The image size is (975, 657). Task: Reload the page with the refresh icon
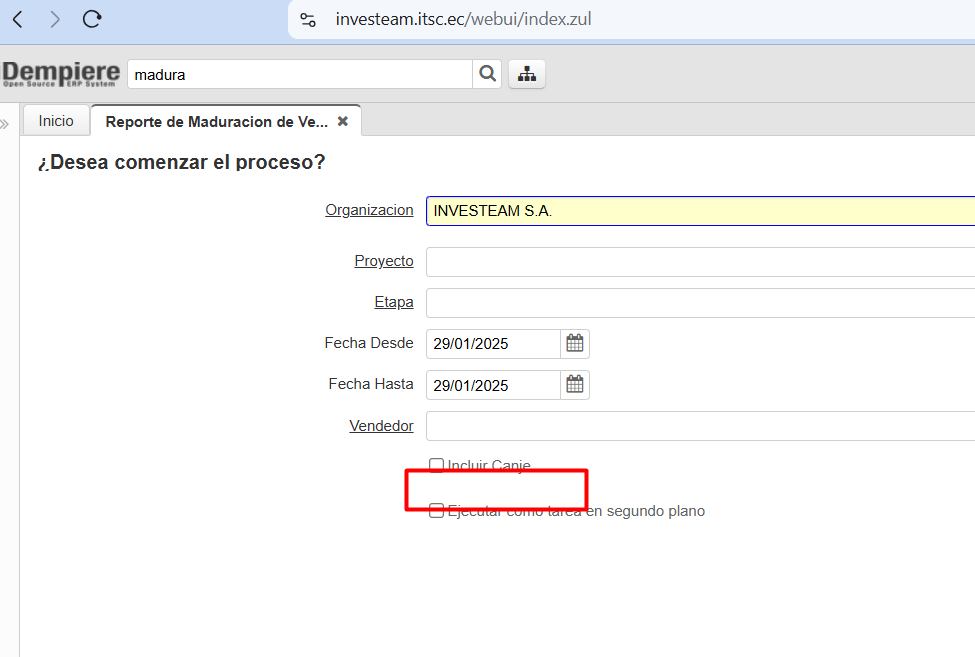[x=92, y=19]
